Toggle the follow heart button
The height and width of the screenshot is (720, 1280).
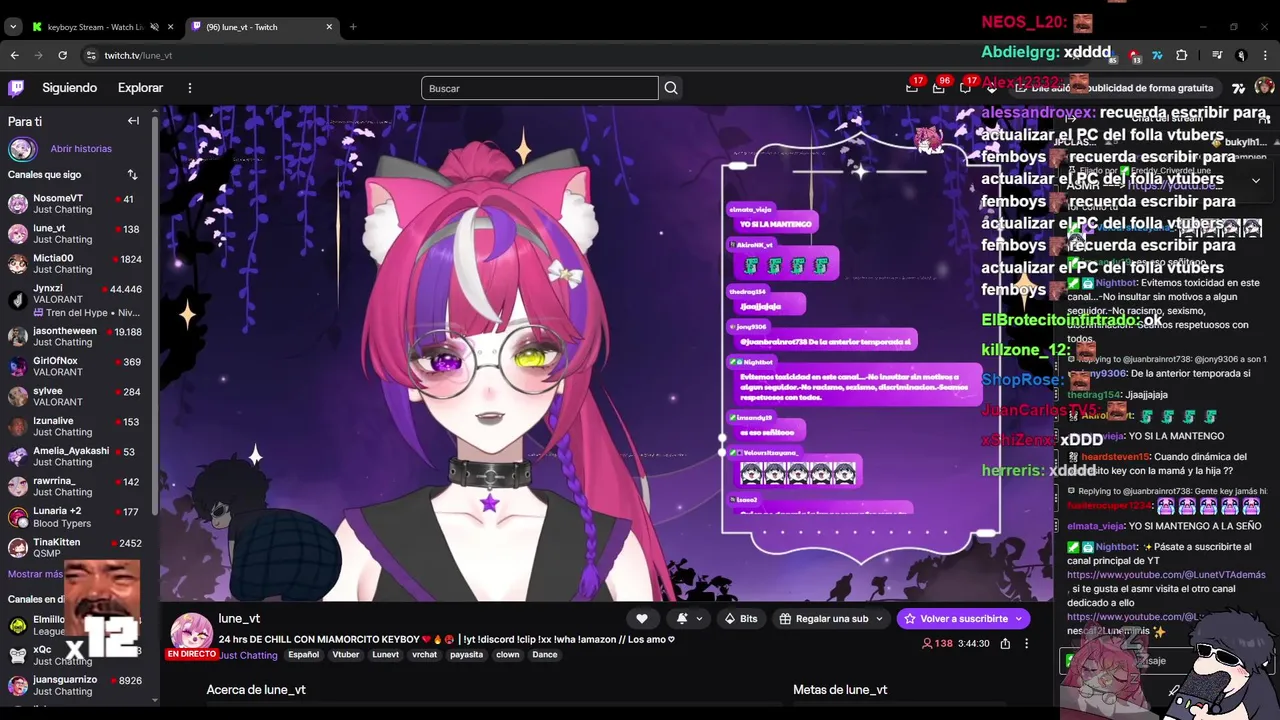(x=642, y=619)
